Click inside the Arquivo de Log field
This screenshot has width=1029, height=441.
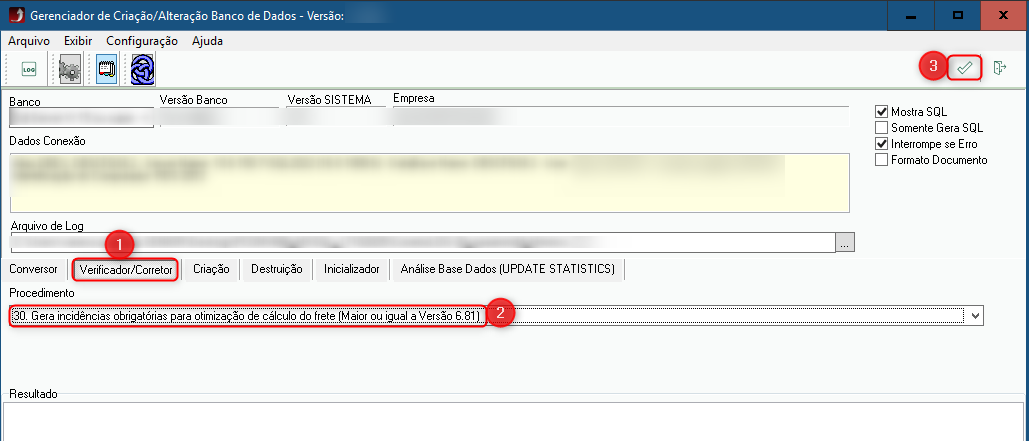pyautogui.click(x=420, y=243)
